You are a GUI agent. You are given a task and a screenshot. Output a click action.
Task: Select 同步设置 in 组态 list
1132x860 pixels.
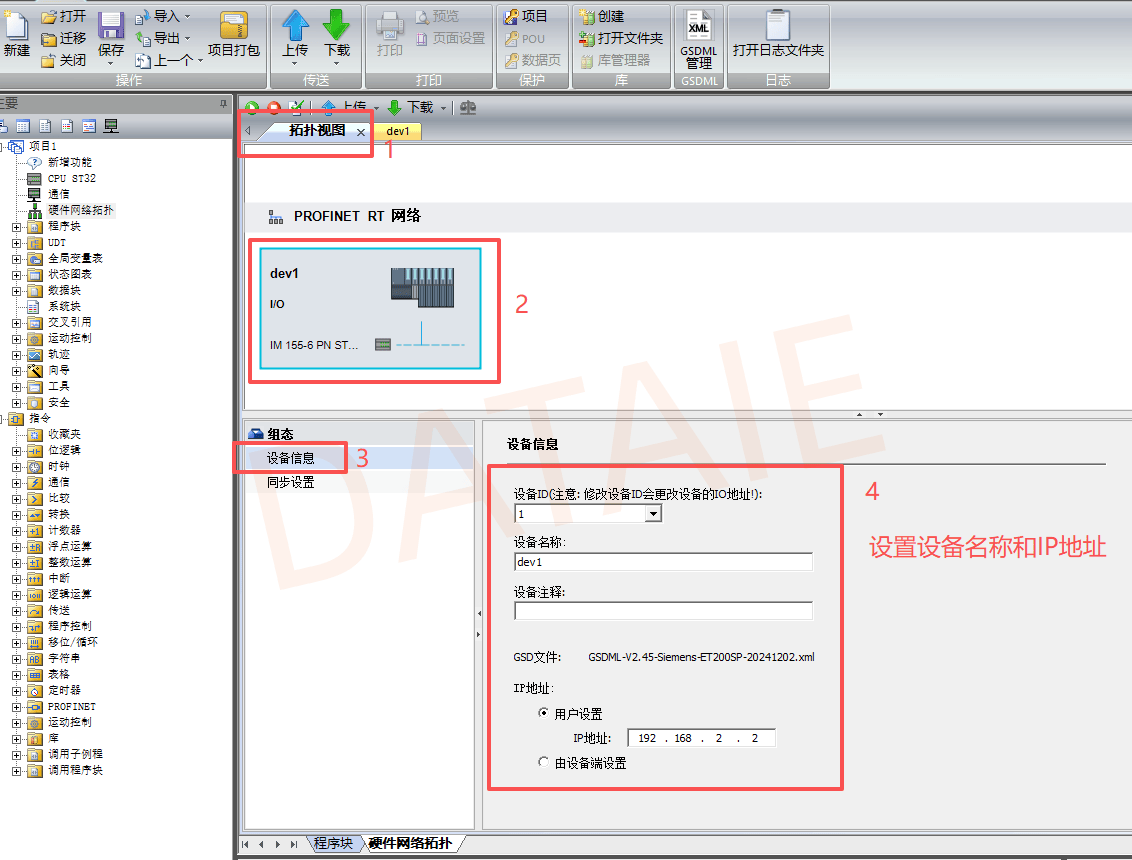(x=290, y=482)
